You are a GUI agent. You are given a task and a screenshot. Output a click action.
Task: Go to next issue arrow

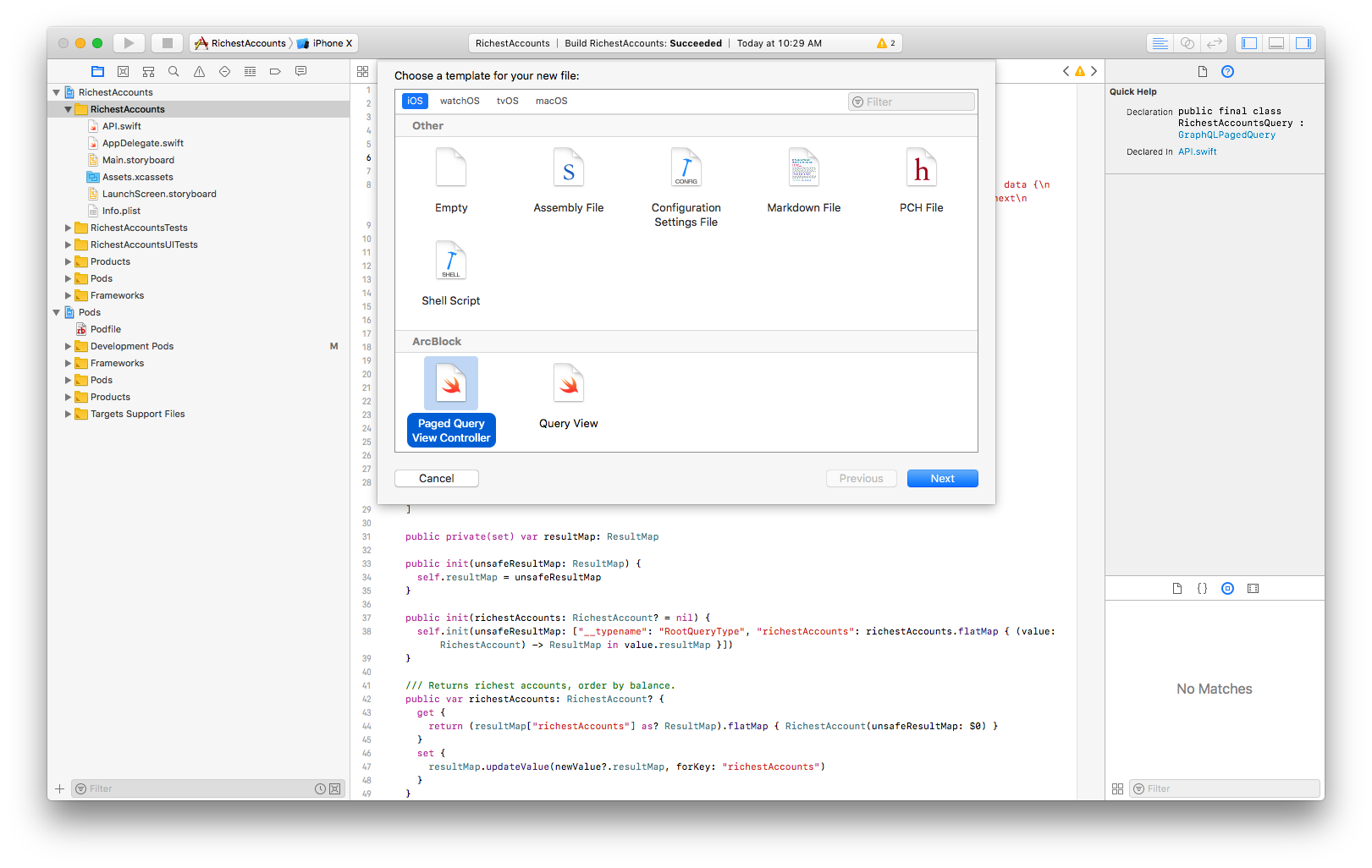(1094, 72)
